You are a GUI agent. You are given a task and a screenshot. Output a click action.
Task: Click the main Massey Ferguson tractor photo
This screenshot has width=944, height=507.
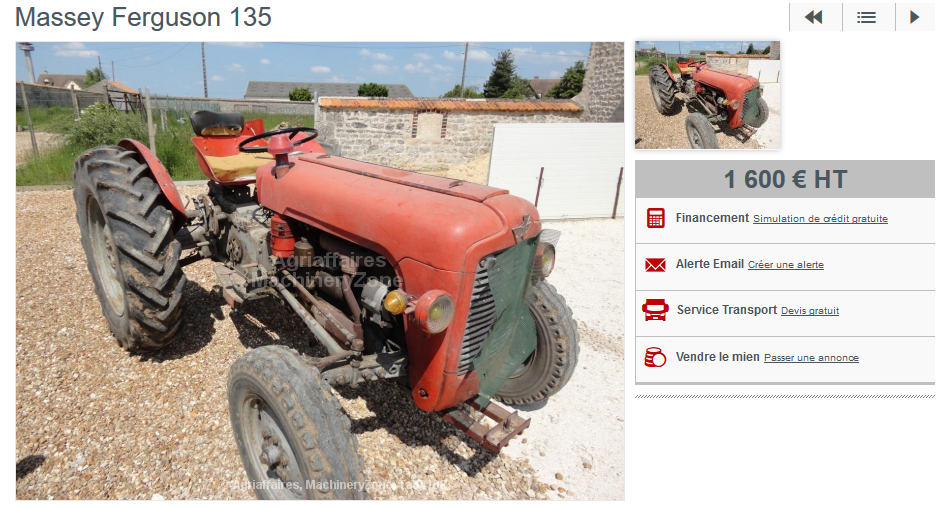tap(320, 271)
